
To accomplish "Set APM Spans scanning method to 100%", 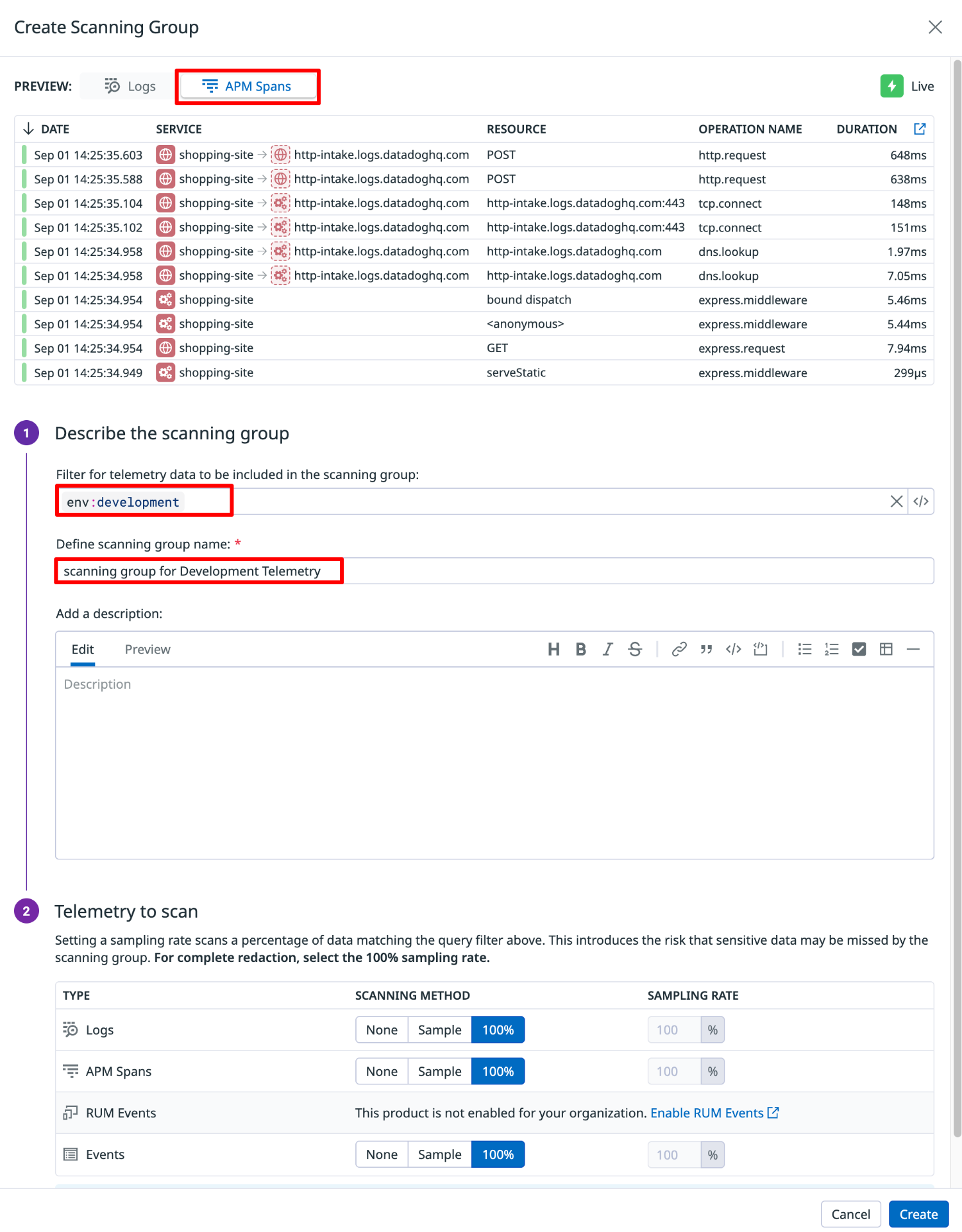I will click(x=498, y=1071).
